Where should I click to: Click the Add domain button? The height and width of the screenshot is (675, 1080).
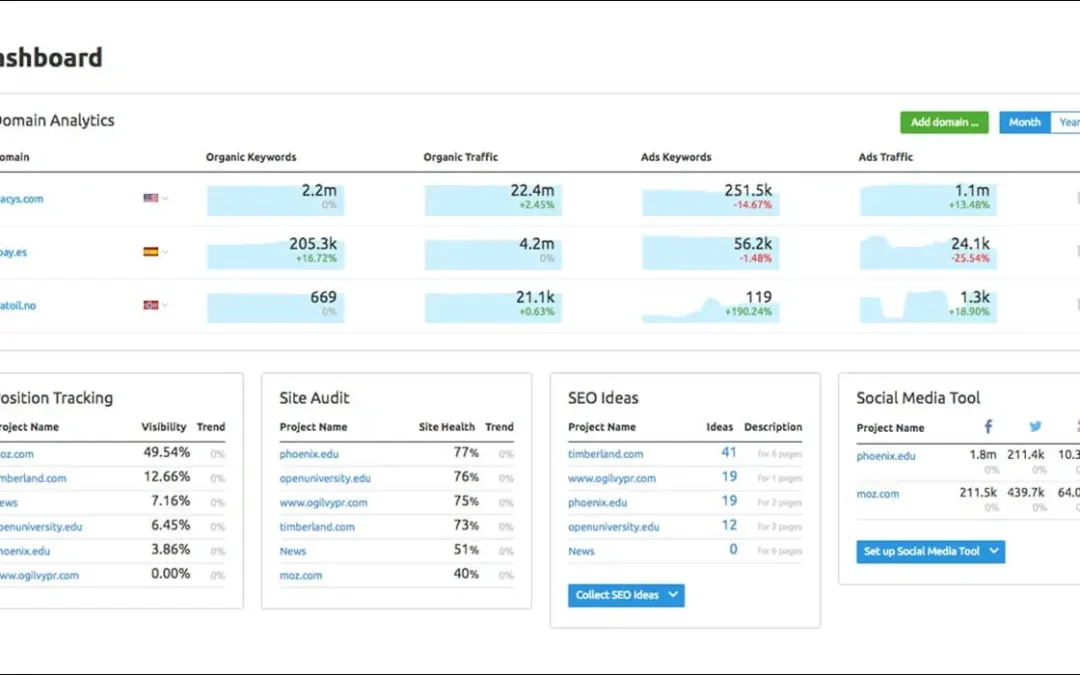tap(944, 123)
